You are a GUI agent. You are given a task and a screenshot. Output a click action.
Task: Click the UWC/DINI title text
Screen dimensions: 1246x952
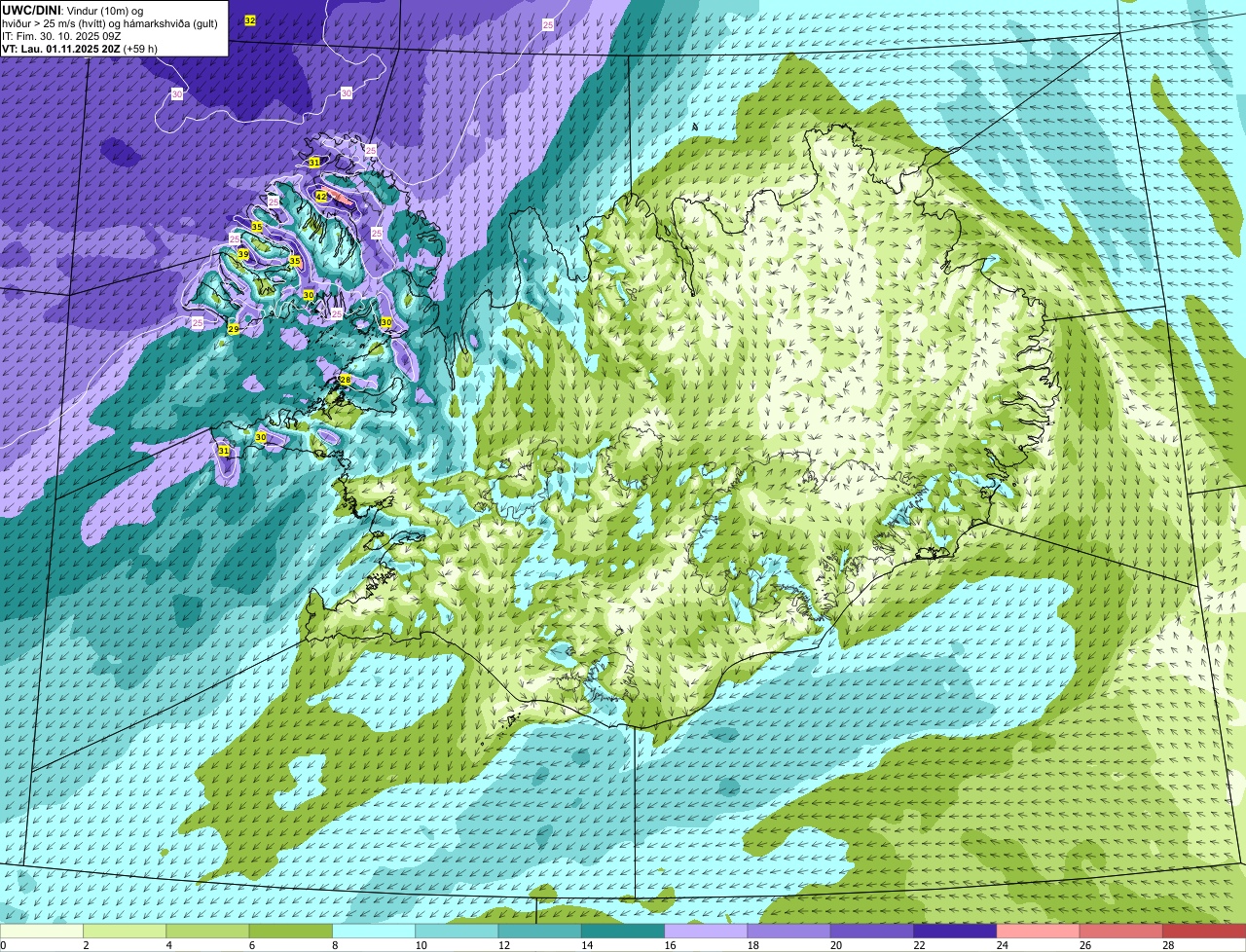31,11
